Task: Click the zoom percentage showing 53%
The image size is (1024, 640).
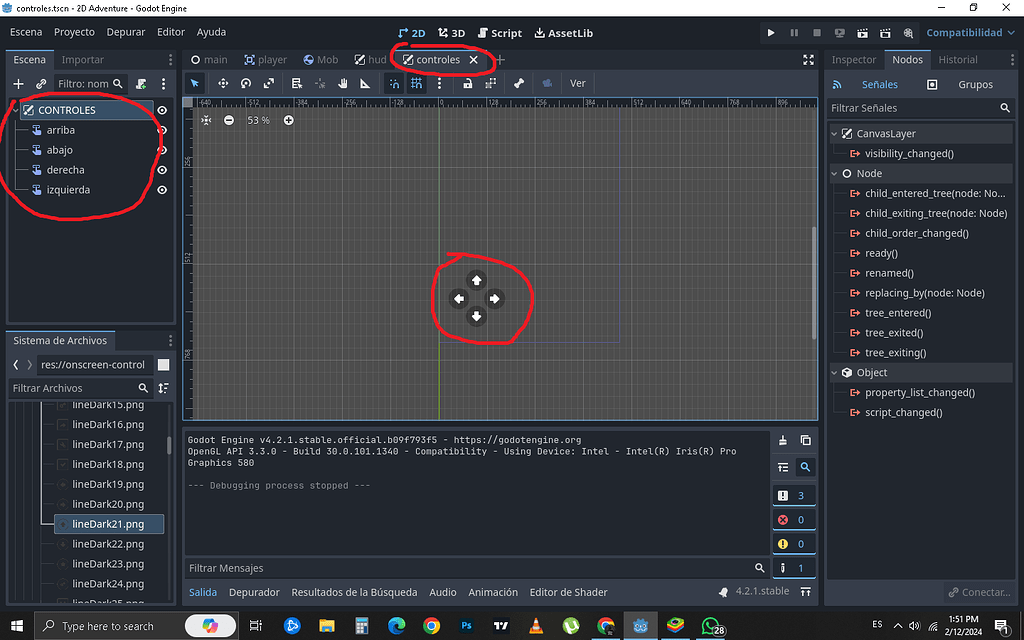Action: [x=258, y=120]
